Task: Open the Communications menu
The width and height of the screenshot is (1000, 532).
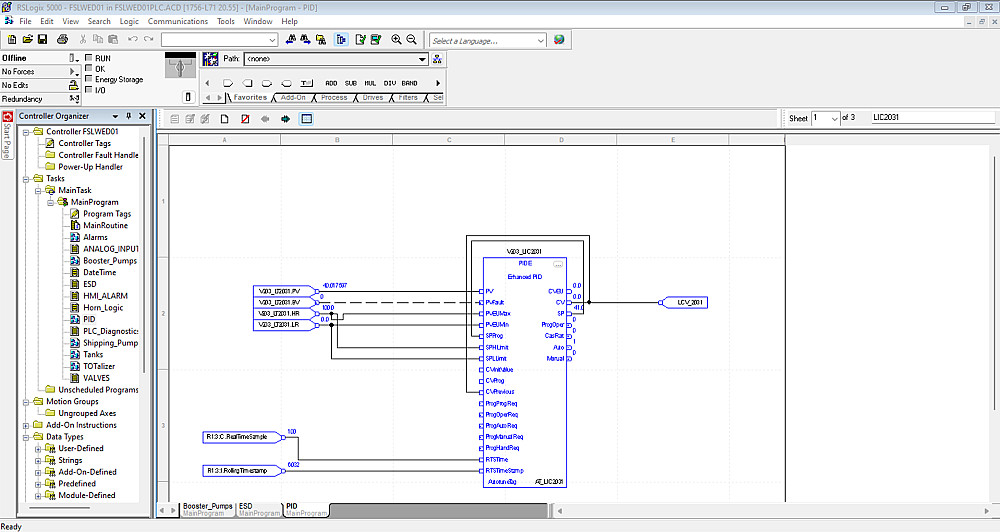Action: click(178, 21)
